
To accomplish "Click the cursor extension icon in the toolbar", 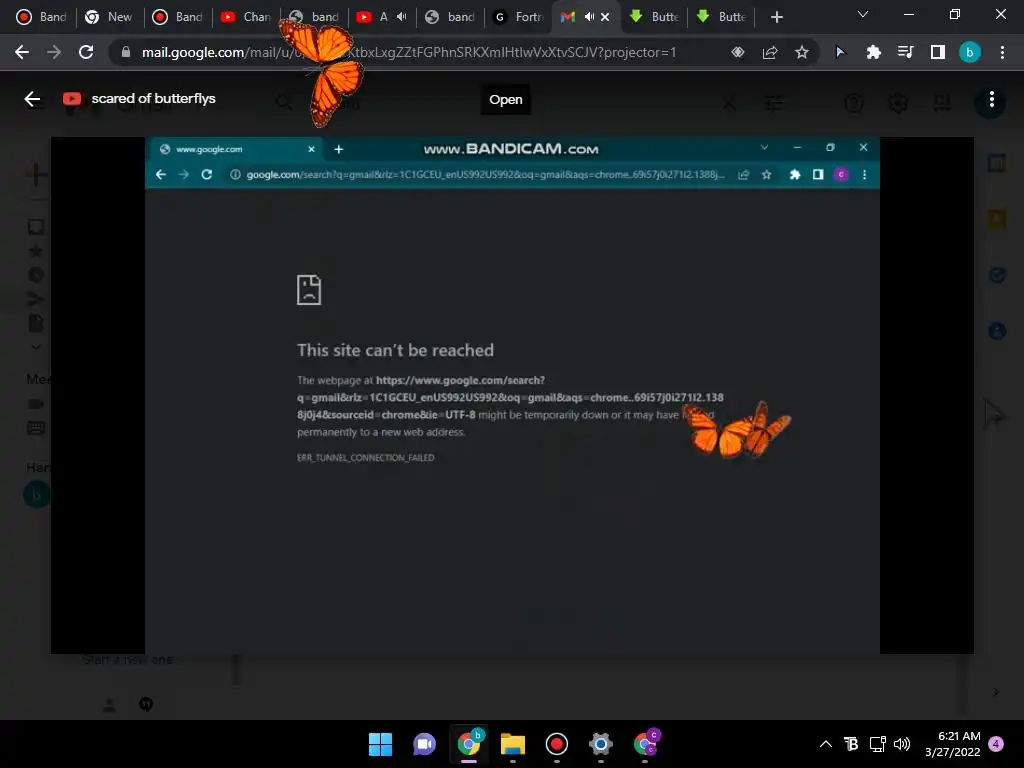I will [x=840, y=52].
